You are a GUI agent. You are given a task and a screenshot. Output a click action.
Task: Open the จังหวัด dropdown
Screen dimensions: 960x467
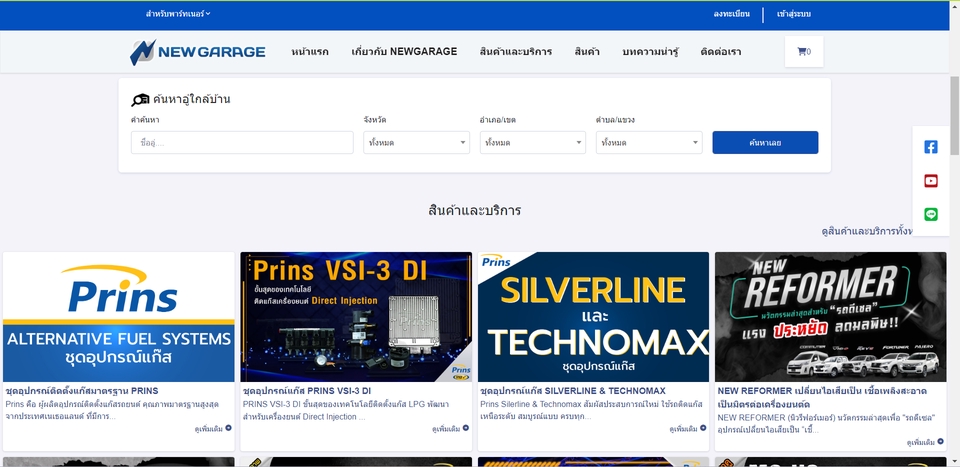416,143
